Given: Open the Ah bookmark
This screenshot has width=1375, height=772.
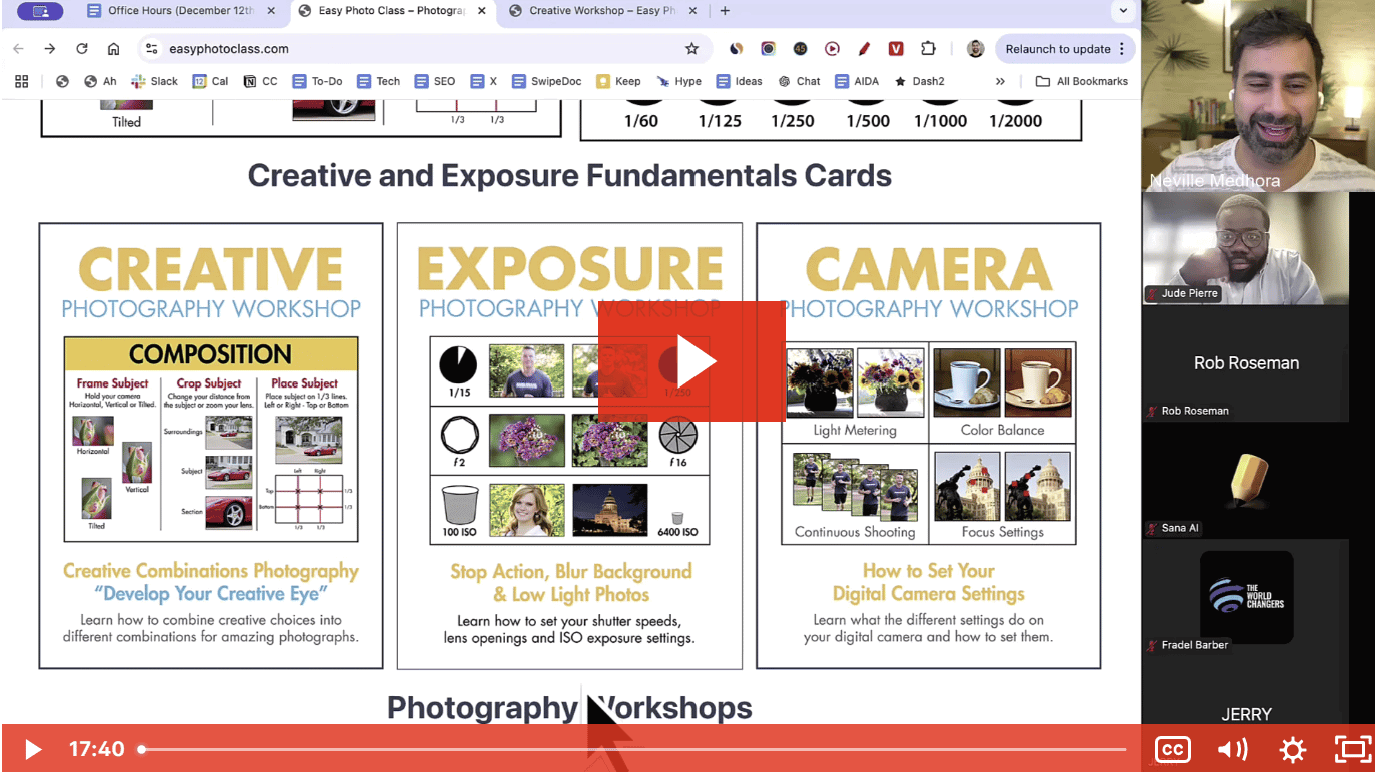Looking at the screenshot, I should (x=100, y=81).
